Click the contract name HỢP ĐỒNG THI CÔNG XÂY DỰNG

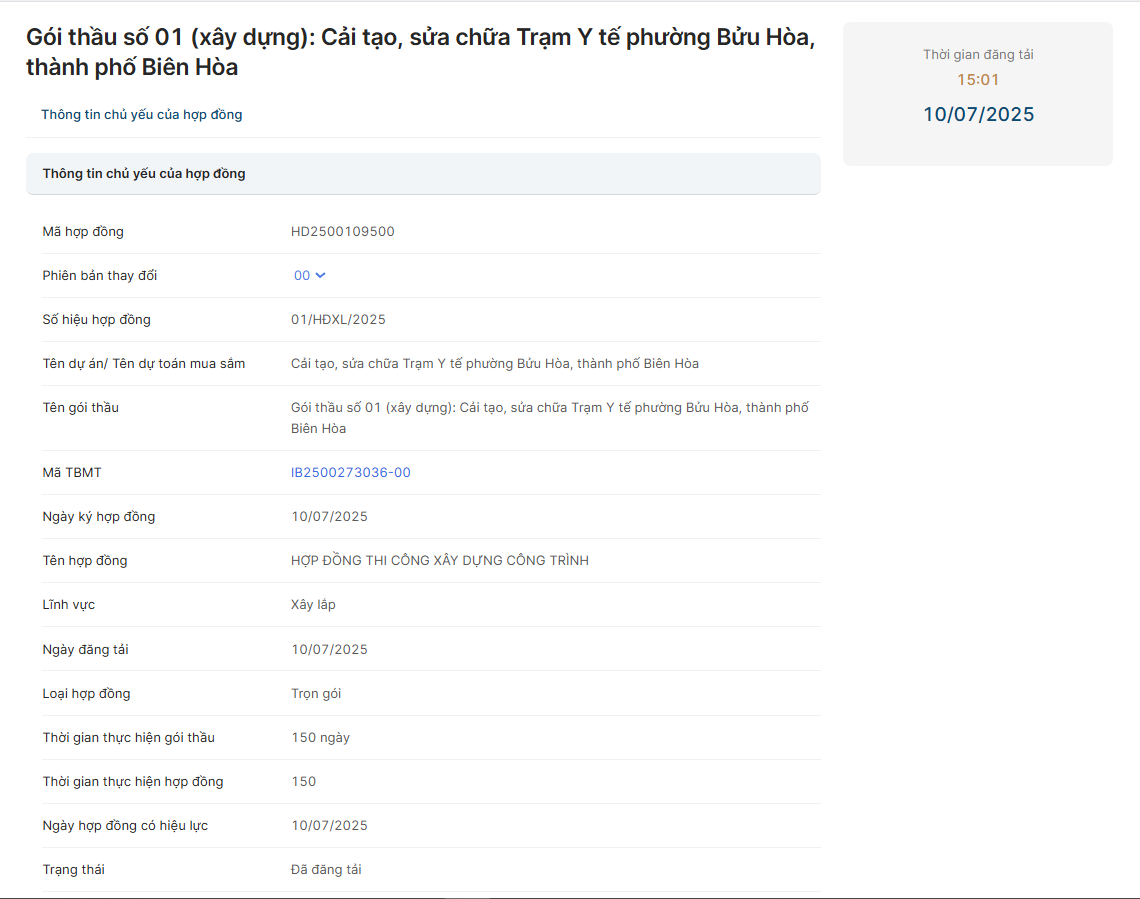click(x=439, y=561)
